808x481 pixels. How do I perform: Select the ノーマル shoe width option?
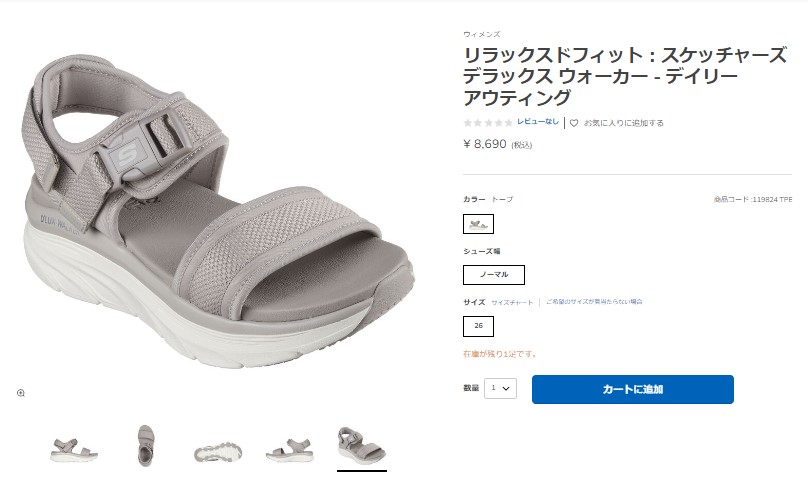494,275
